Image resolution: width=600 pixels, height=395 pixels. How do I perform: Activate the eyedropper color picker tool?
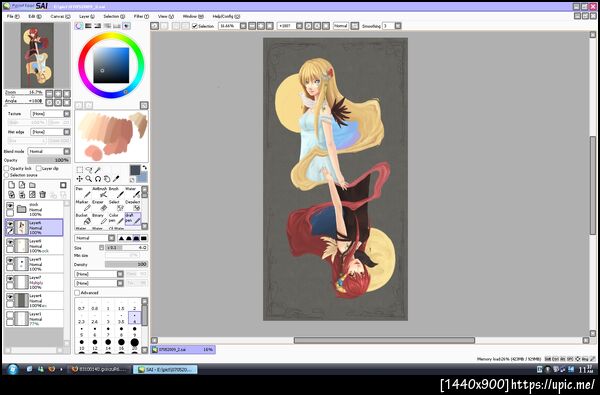coord(116,178)
